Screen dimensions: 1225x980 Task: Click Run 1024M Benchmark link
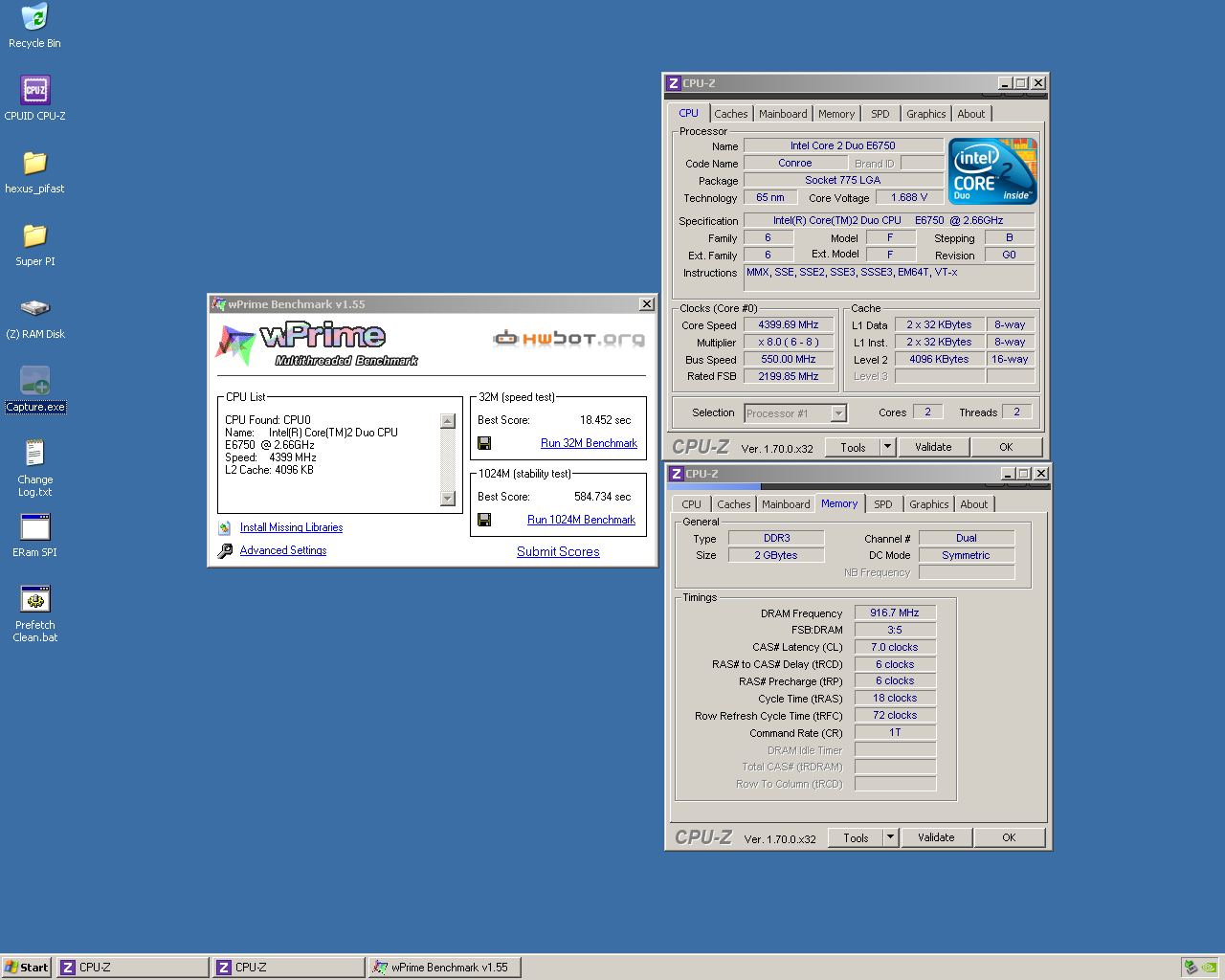point(581,520)
